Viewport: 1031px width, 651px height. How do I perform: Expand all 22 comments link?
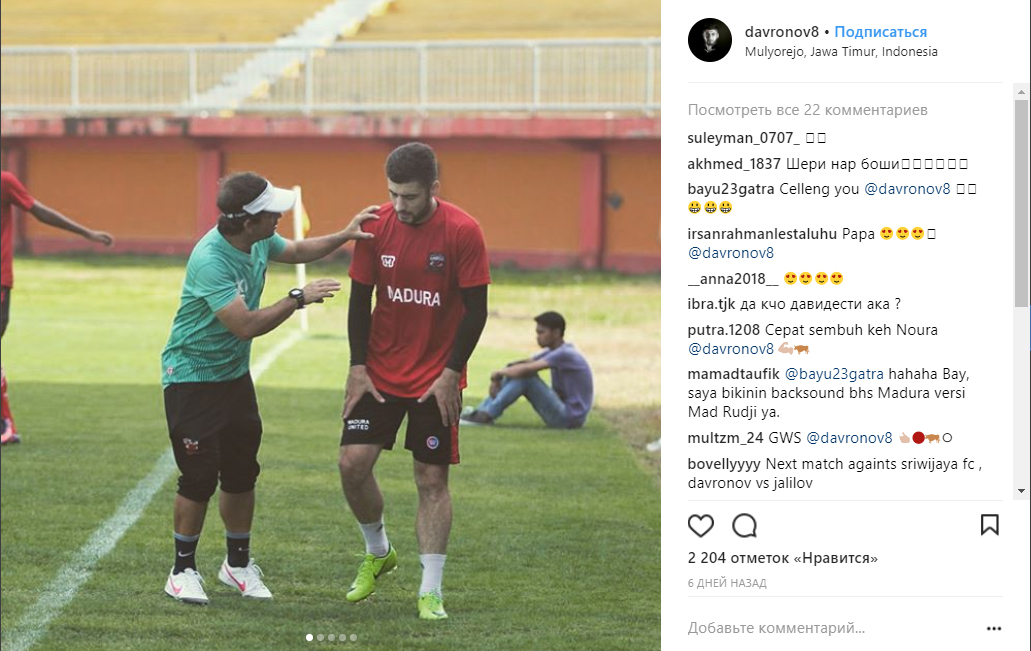pos(807,110)
